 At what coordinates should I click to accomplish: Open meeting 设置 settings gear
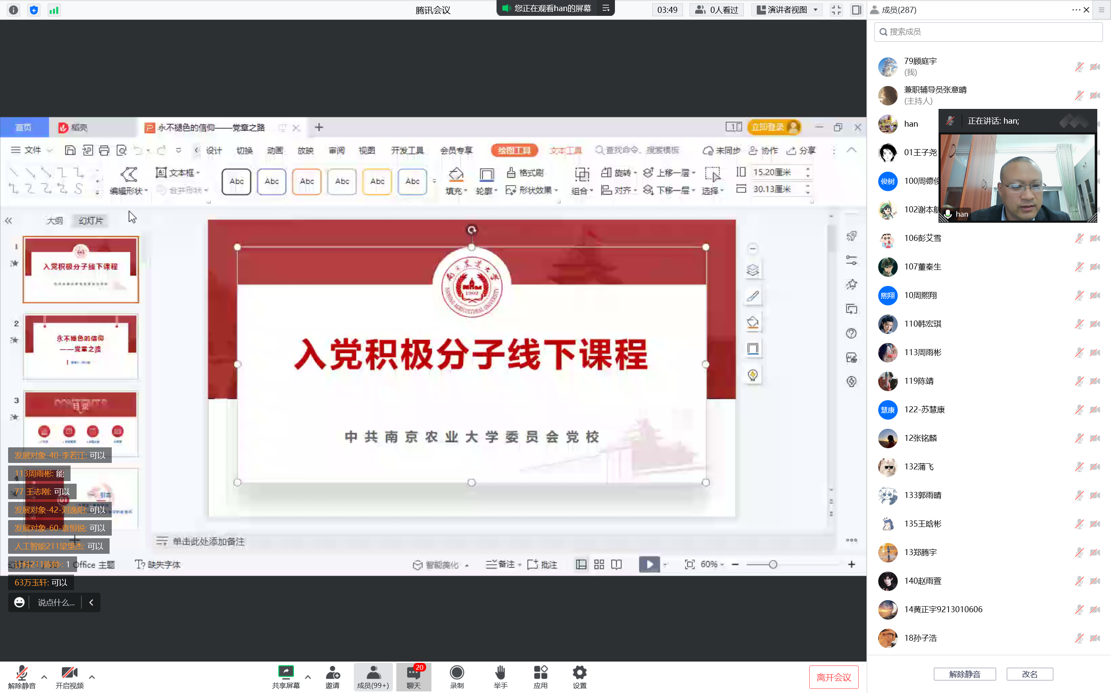[580, 675]
